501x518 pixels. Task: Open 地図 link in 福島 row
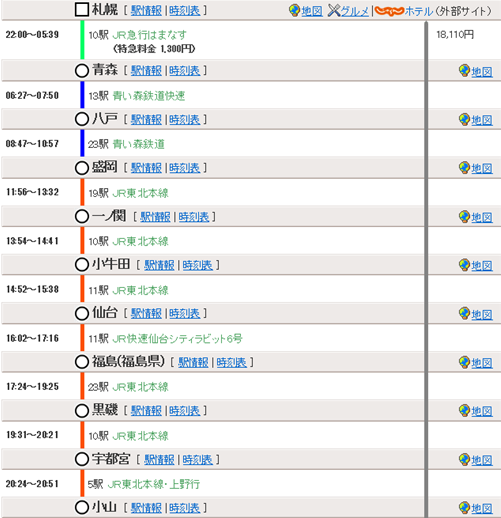click(482, 363)
